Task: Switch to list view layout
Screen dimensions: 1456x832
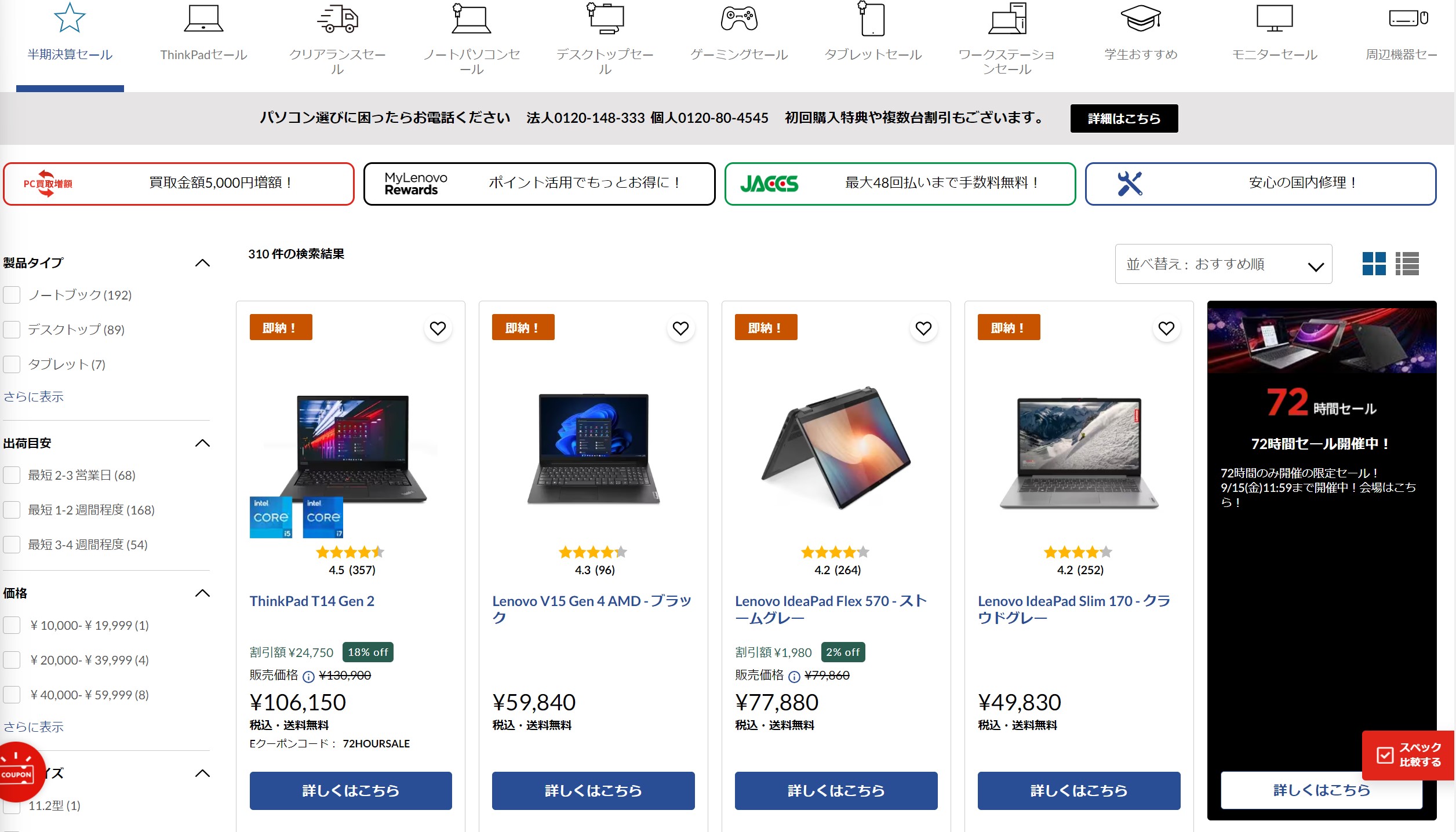Action: click(1407, 264)
